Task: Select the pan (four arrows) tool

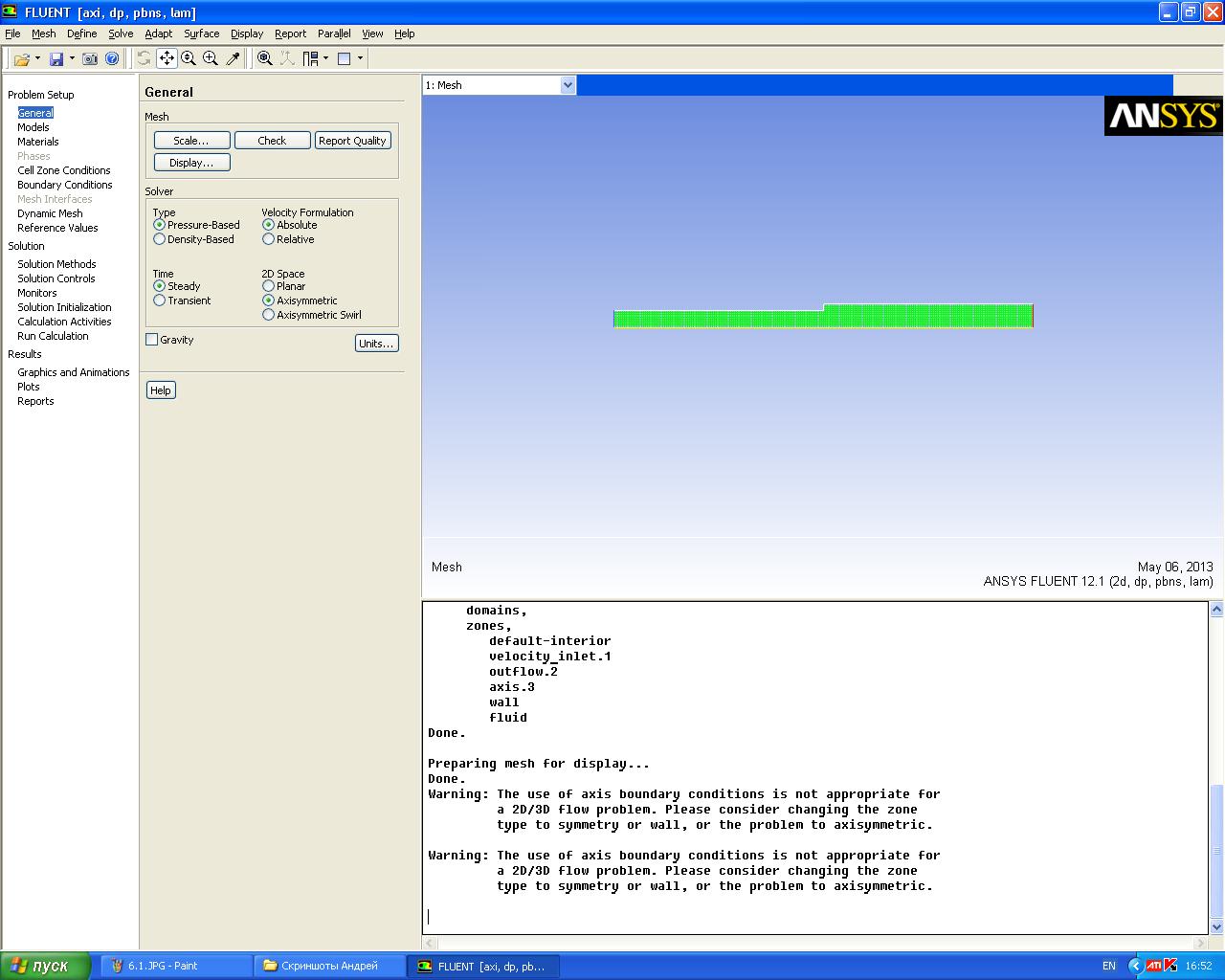Action: click(167, 58)
